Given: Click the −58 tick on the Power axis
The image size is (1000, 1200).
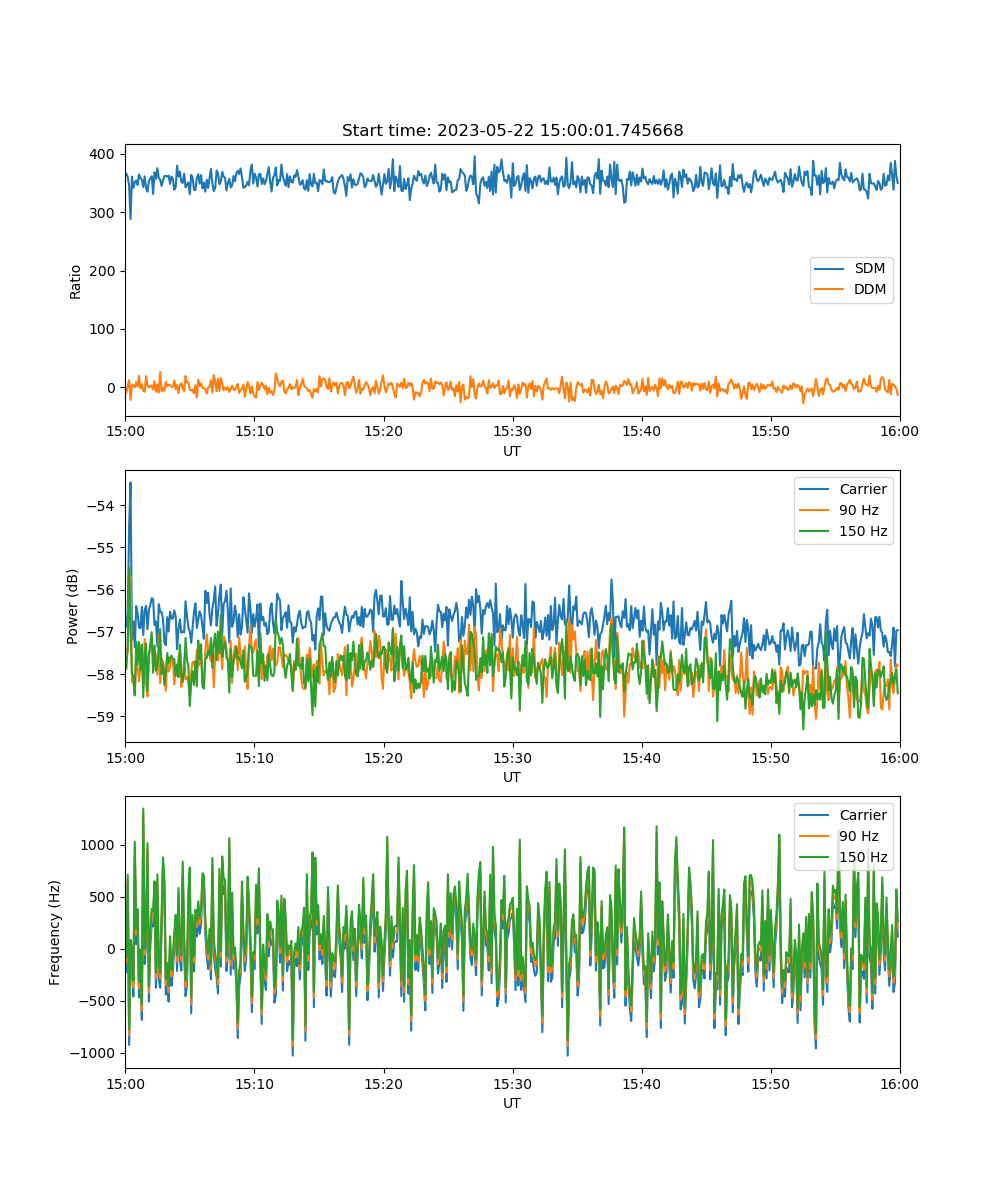Looking at the screenshot, I should coord(103,674).
